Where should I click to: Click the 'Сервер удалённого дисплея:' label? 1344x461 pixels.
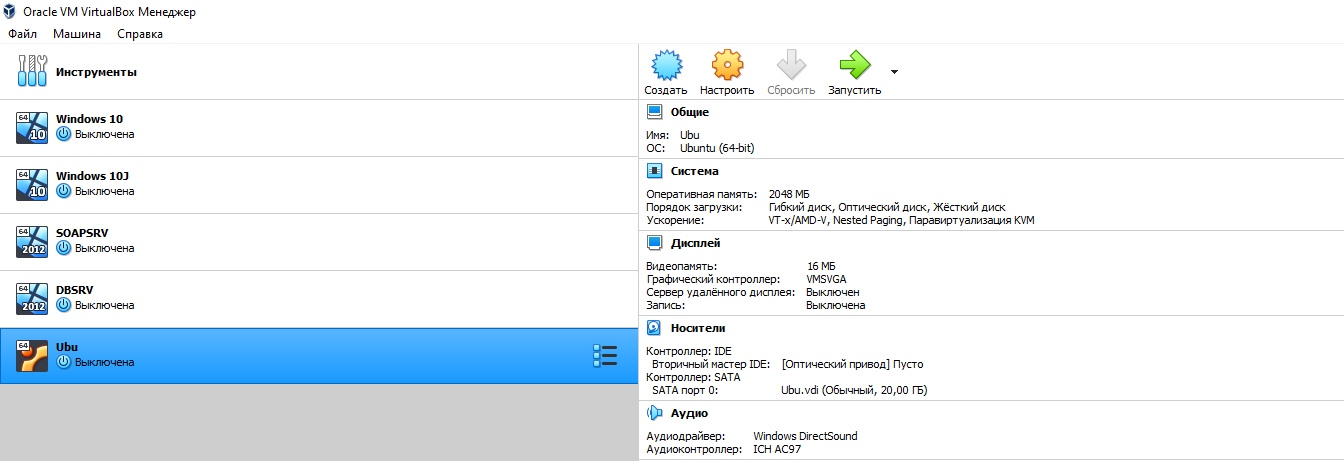point(721,292)
